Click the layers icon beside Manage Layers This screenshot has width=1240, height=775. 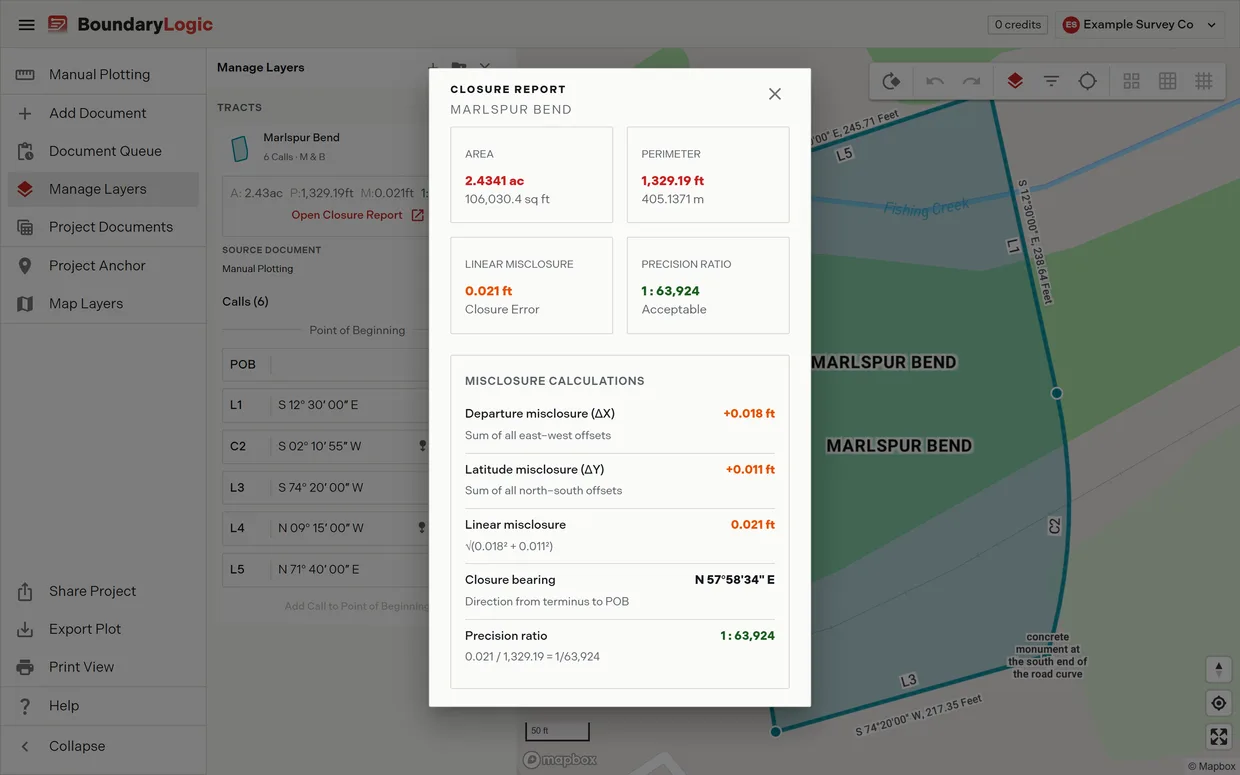click(25, 189)
